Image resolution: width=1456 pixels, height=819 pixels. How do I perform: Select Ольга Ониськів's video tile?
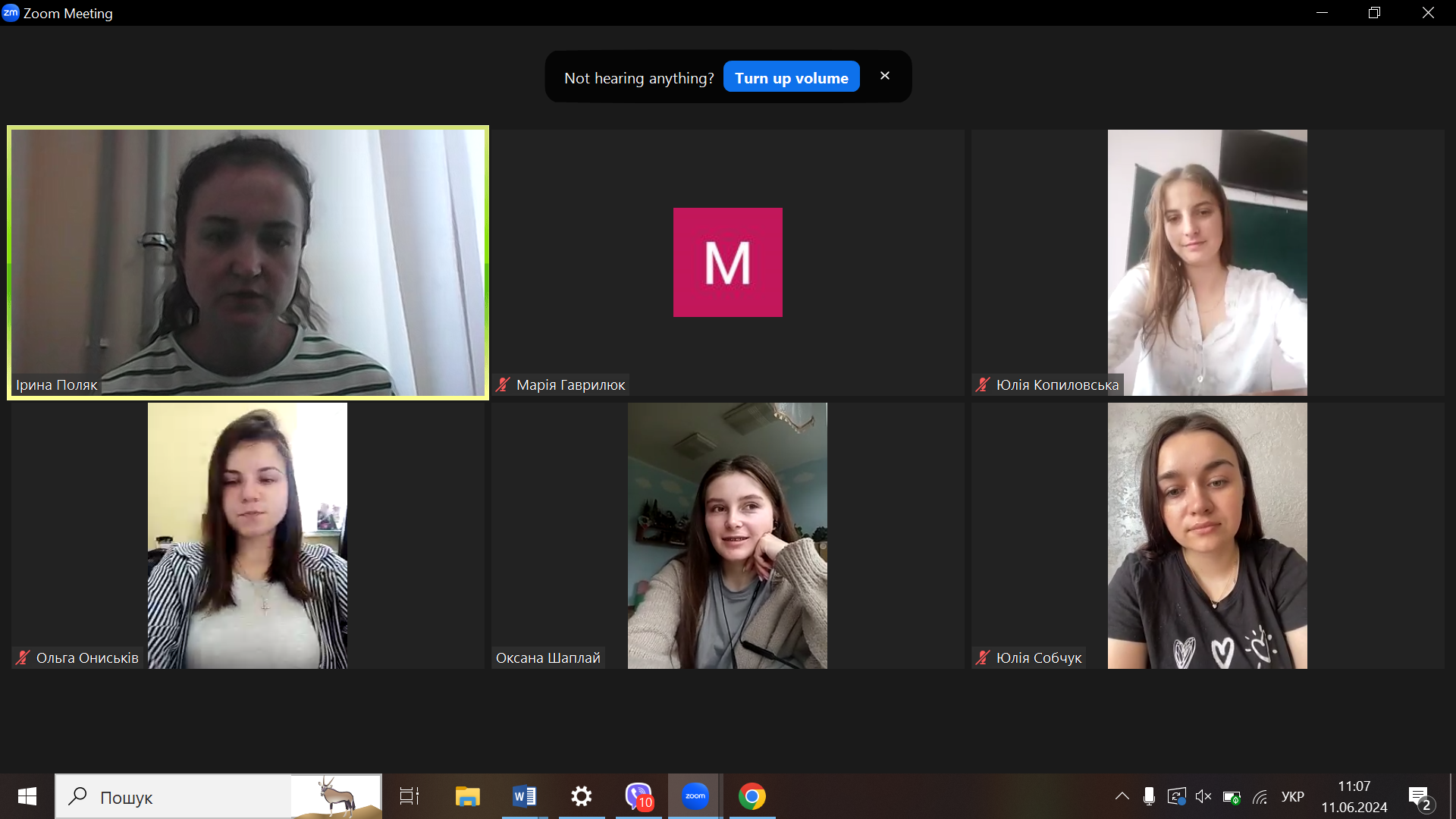tap(247, 535)
